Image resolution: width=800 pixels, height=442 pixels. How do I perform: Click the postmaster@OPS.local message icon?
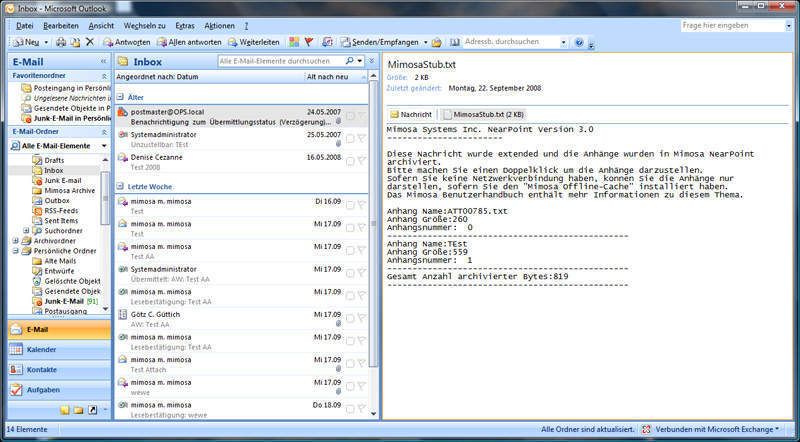coord(122,112)
